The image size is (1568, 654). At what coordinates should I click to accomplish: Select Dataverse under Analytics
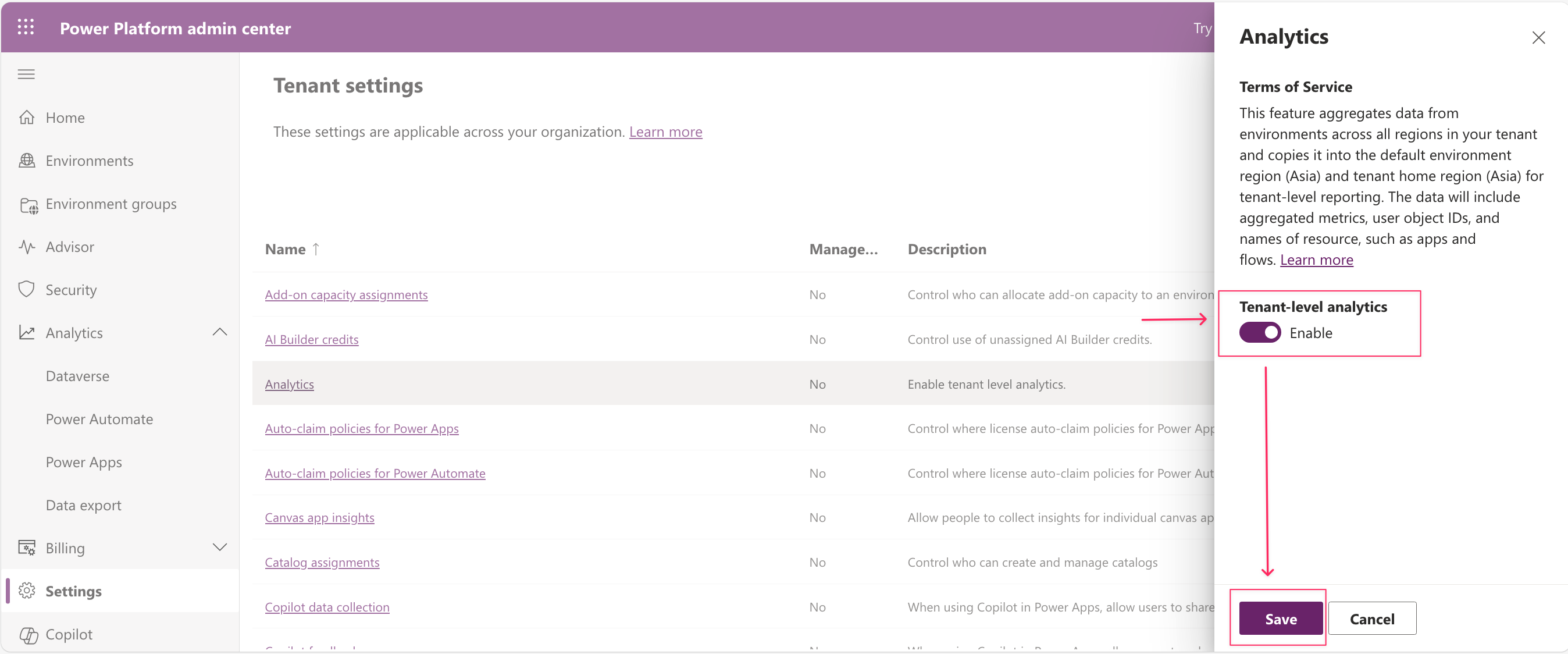[77, 376]
